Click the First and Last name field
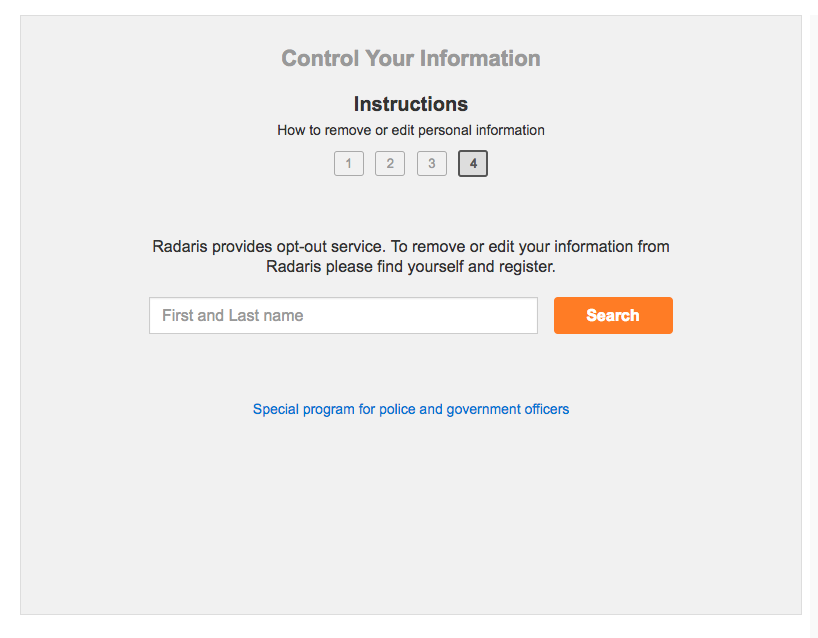The width and height of the screenshot is (818, 638). tap(343, 315)
